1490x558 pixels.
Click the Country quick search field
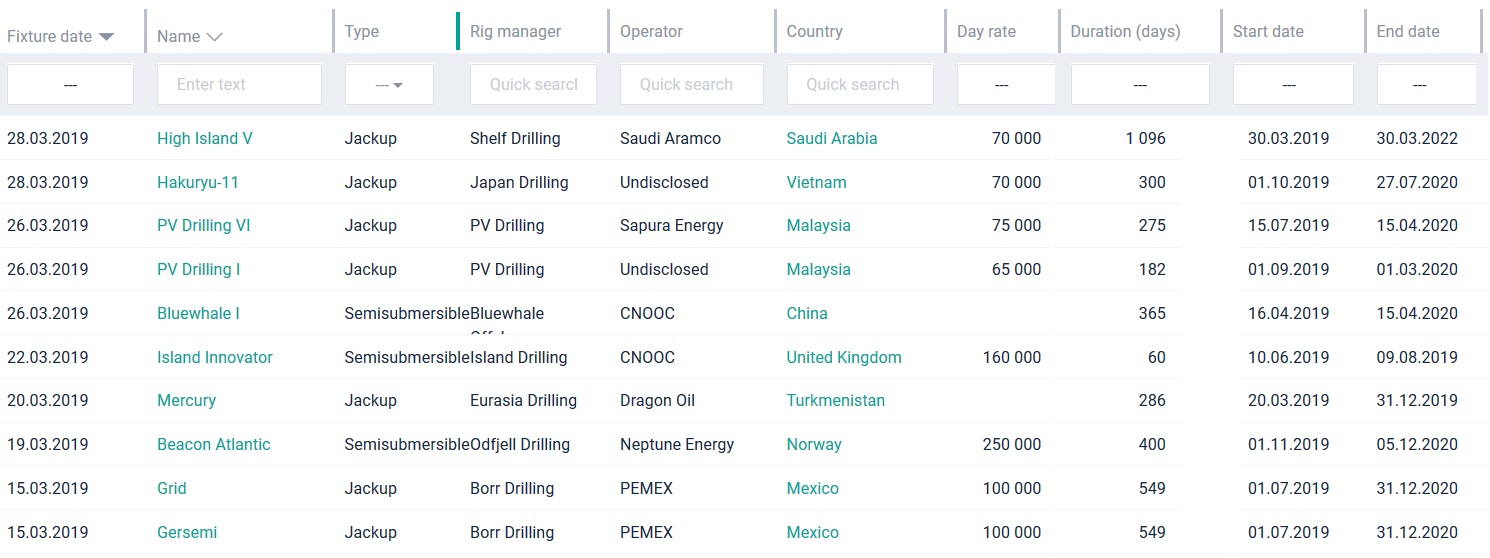pos(860,85)
